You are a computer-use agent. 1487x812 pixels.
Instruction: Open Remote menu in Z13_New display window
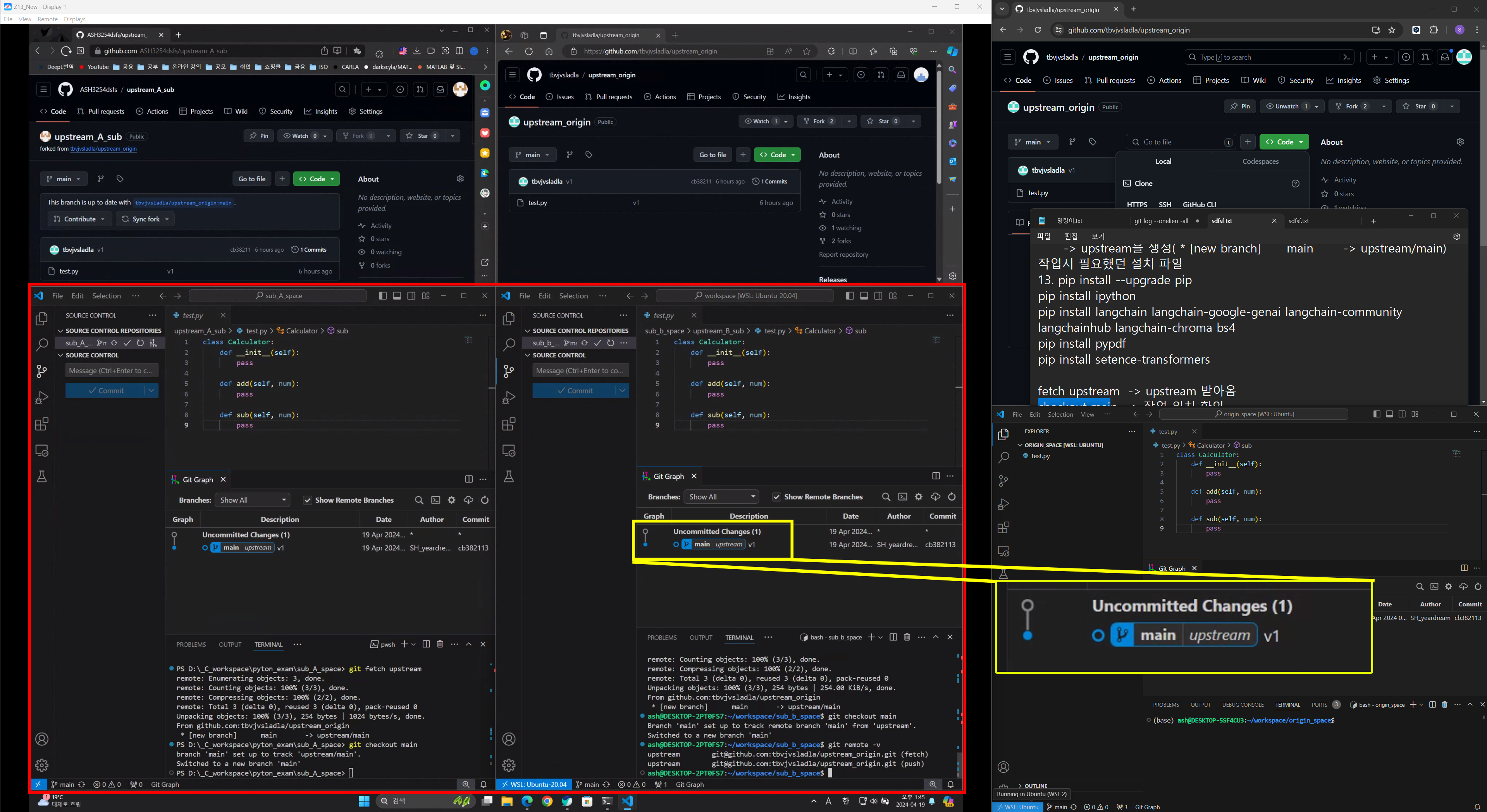click(47, 19)
